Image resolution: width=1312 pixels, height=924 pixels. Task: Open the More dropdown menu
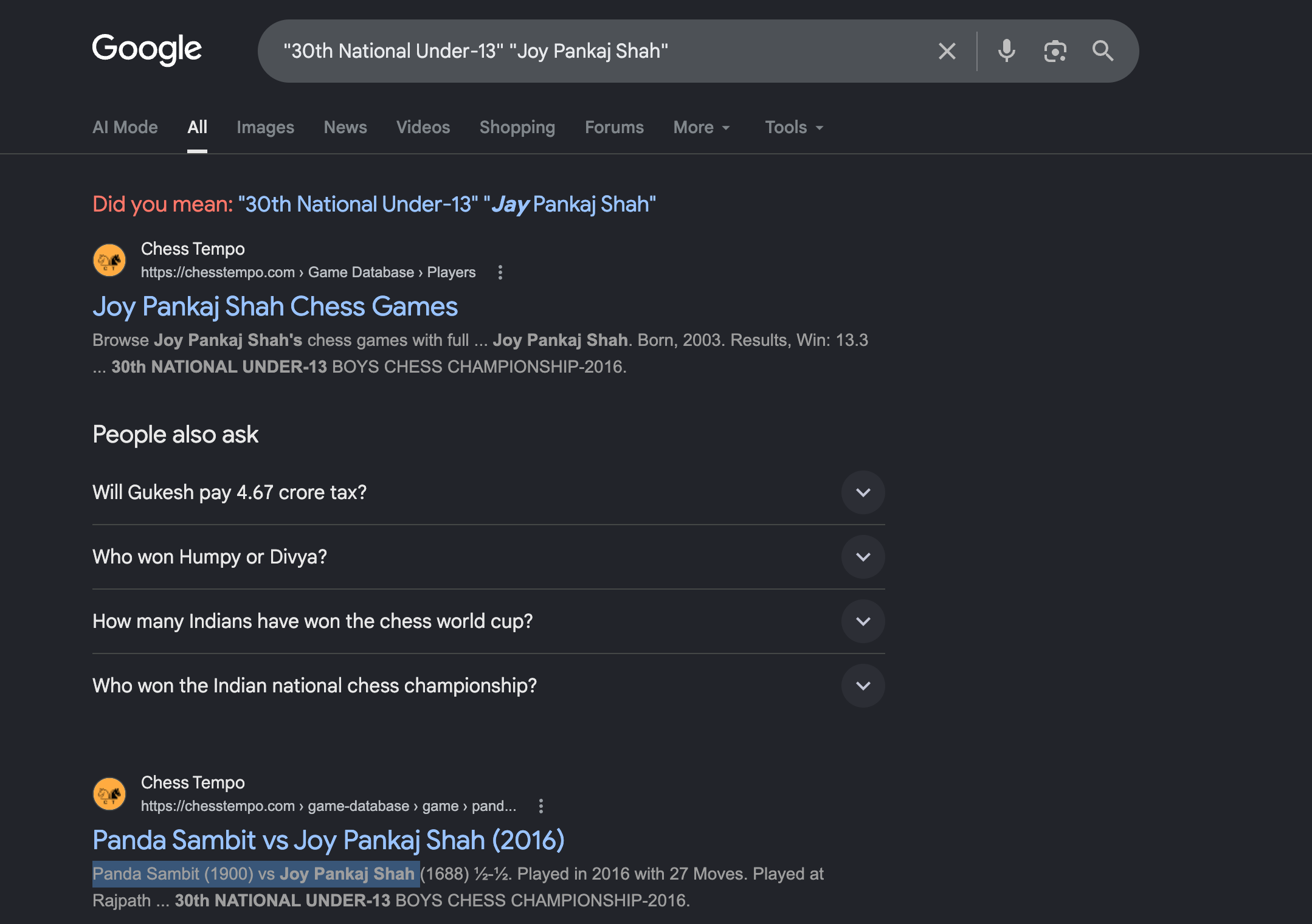702,127
